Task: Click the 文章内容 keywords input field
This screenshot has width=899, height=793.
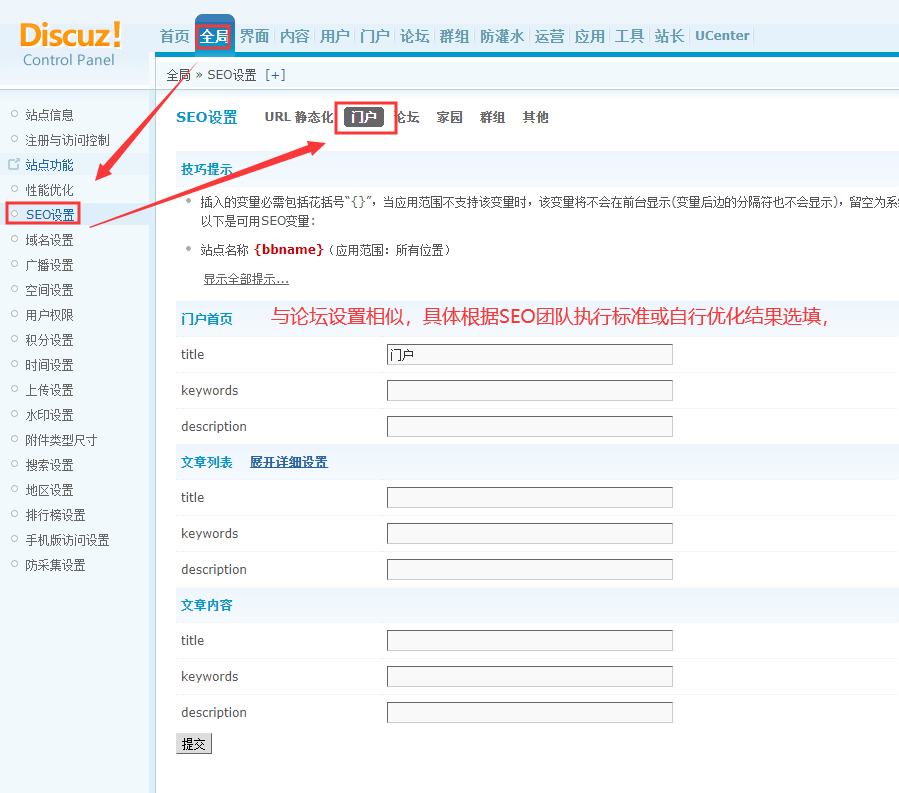Action: tap(530, 677)
